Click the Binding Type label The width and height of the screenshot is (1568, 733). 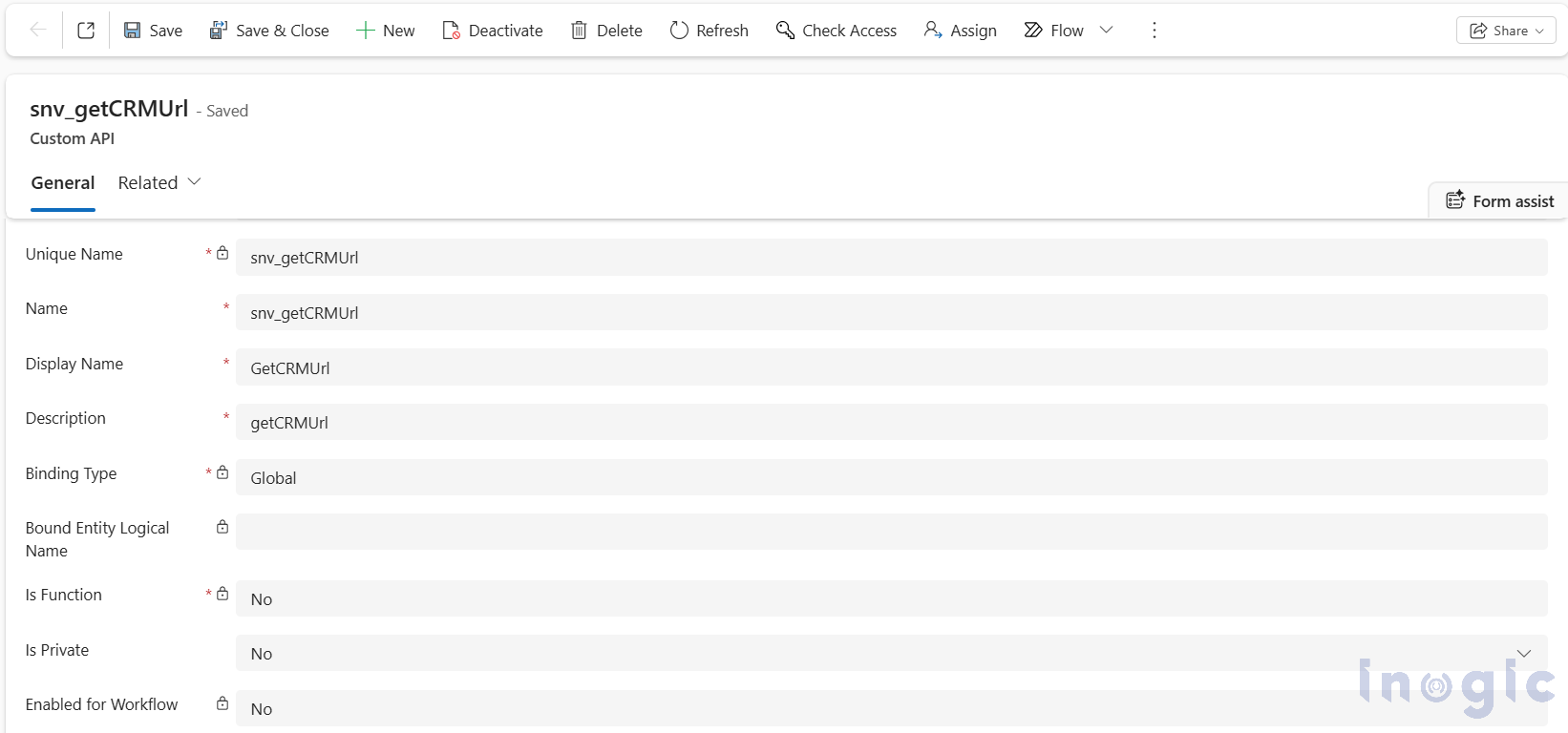[72, 473]
